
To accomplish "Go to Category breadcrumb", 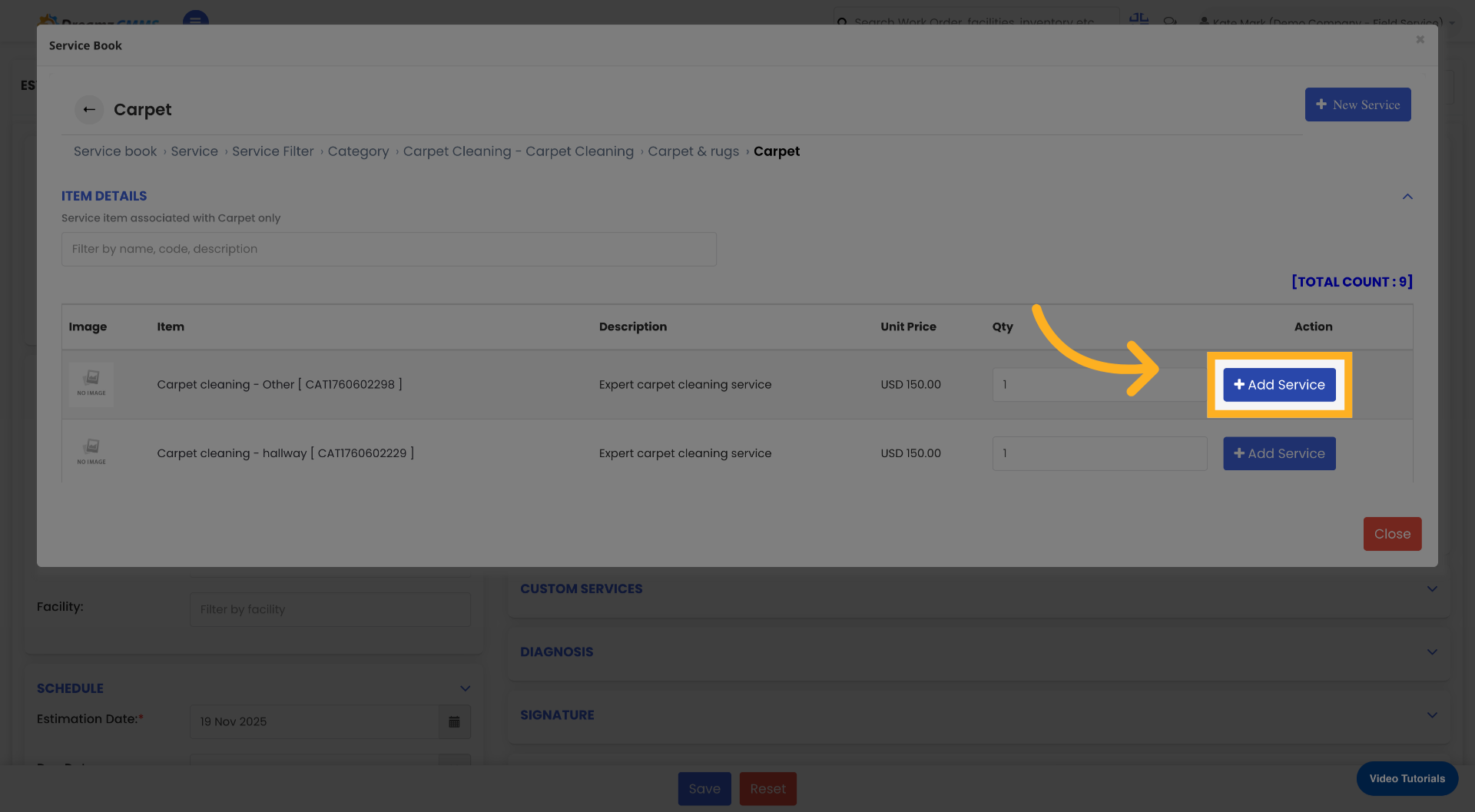I will (358, 151).
